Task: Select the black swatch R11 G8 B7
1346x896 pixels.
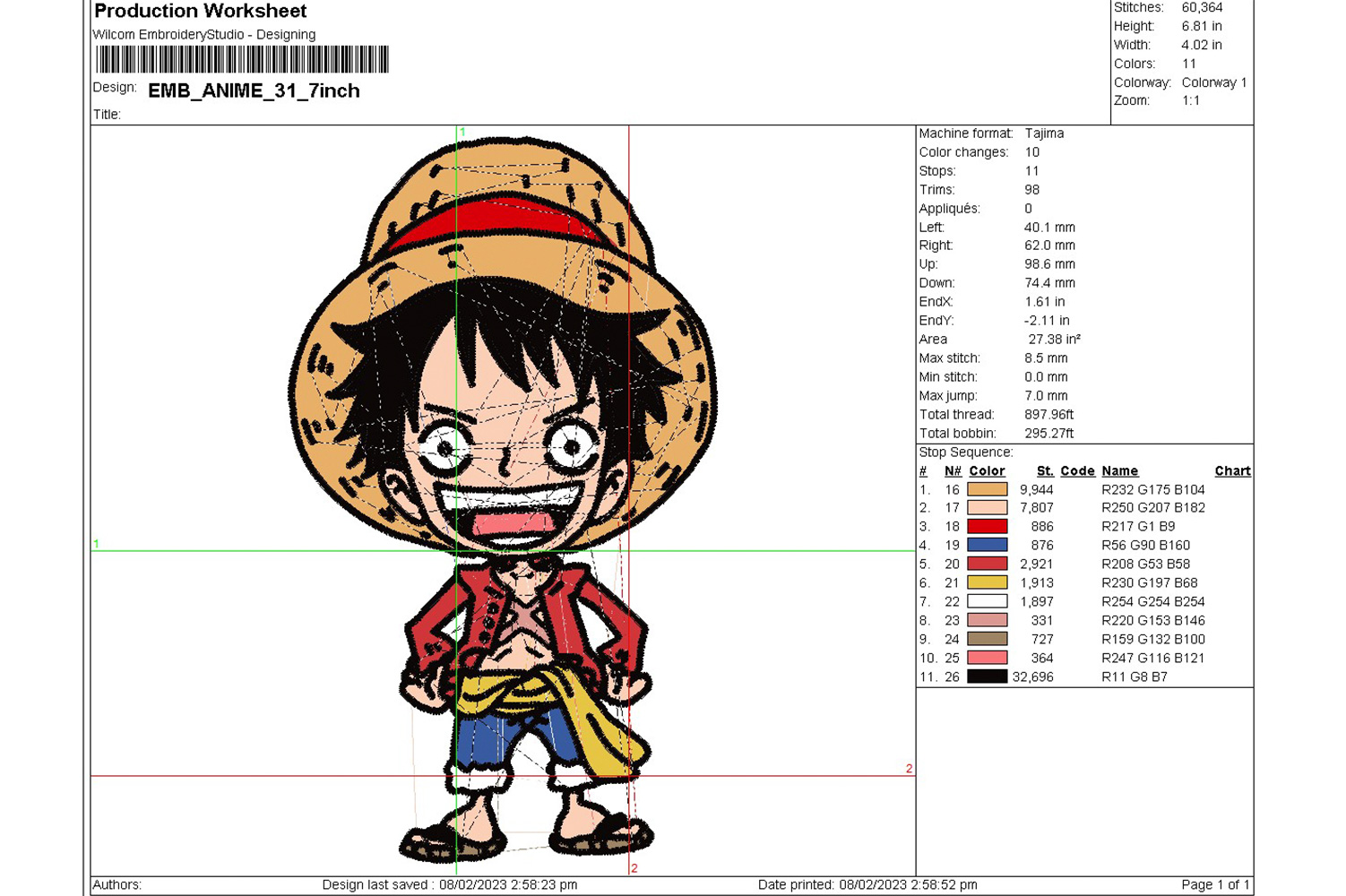Action: pyautogui.click(x=988, y=676)
